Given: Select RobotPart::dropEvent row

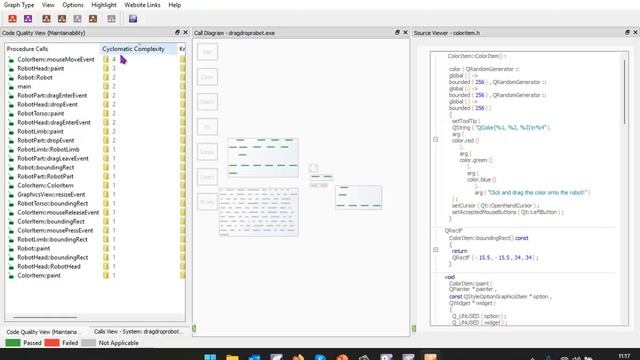Looking at the screenshot, I should (x=95, y=140).
